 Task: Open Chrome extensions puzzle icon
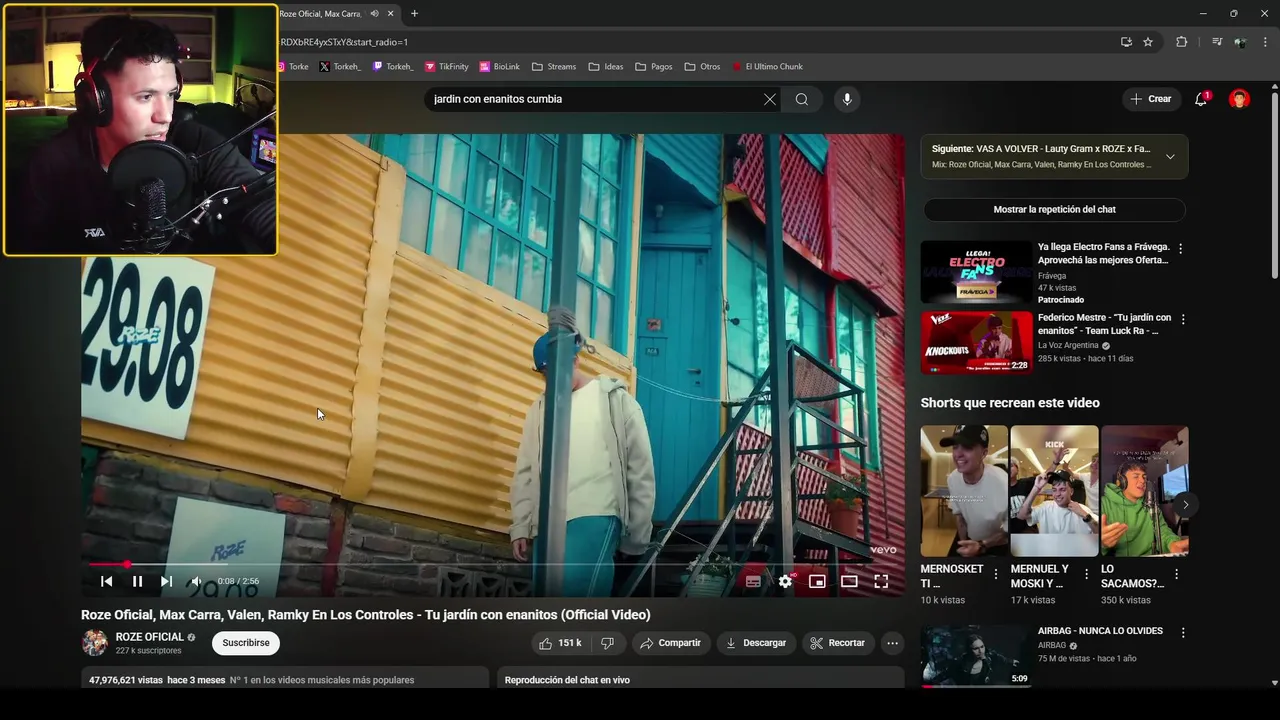click(1181, 42)
